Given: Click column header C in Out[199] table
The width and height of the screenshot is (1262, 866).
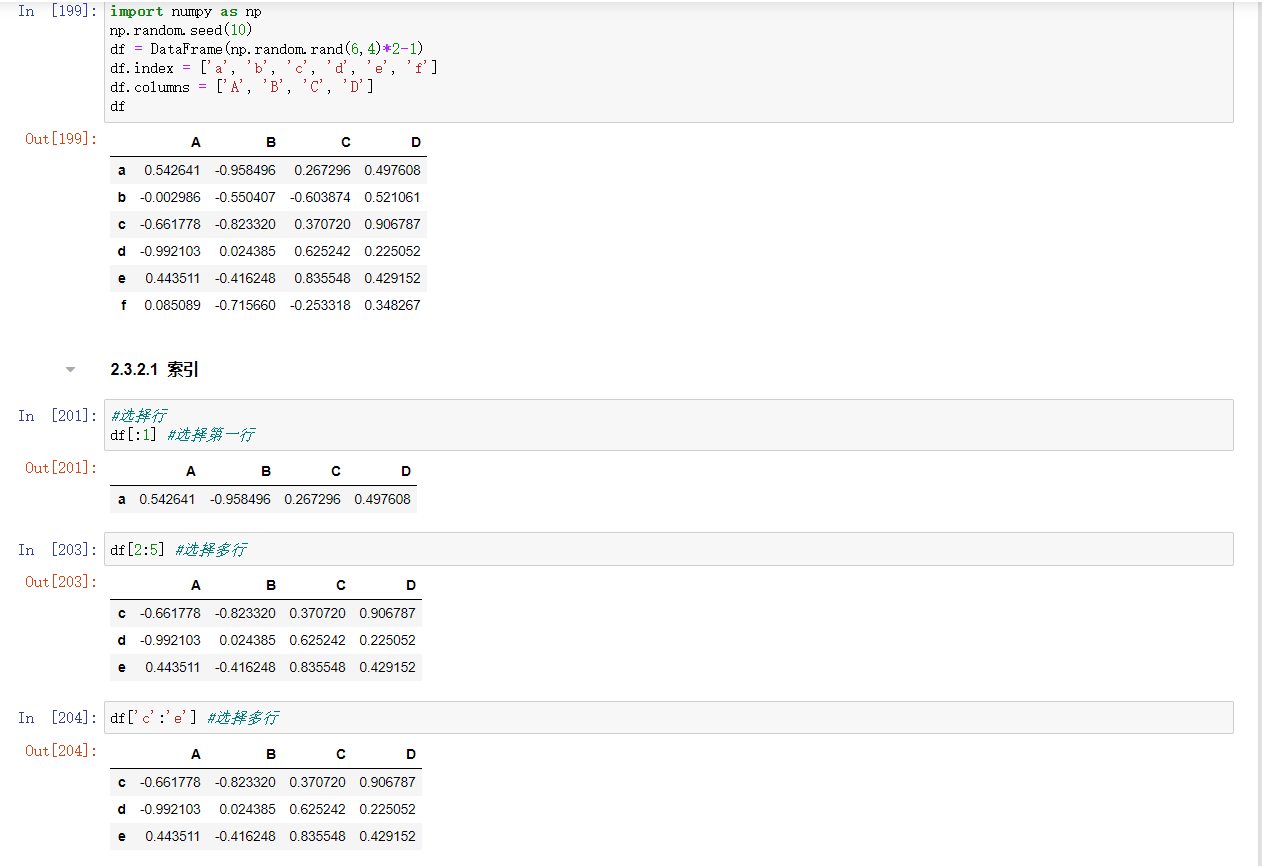Looking at the screenshot, I should click(346, 143).
